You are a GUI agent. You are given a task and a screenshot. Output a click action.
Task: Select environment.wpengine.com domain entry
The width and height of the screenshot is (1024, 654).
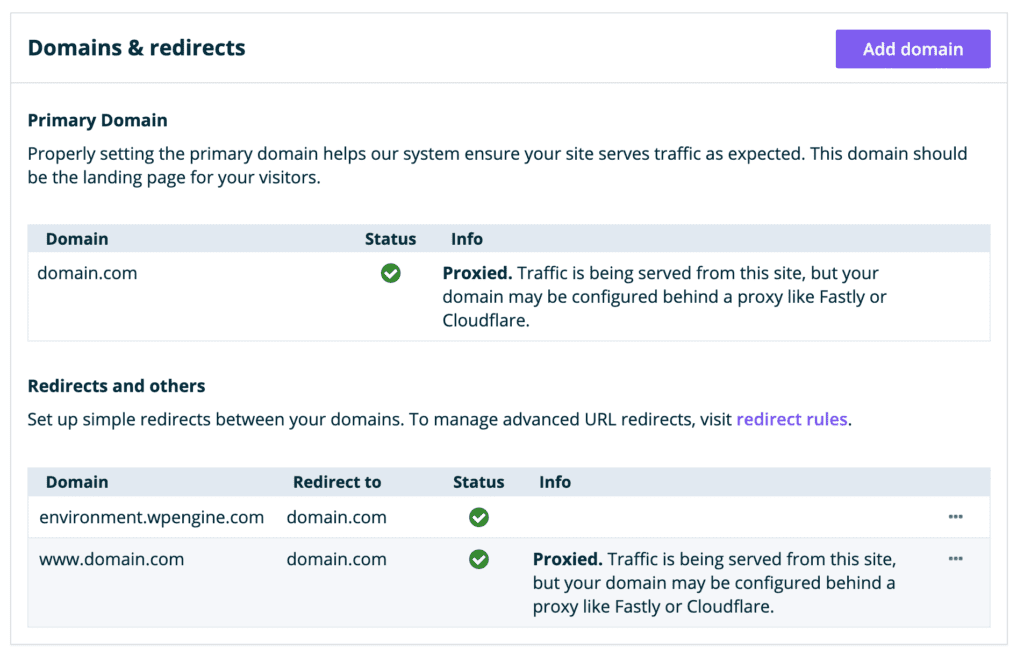(151, 517)
